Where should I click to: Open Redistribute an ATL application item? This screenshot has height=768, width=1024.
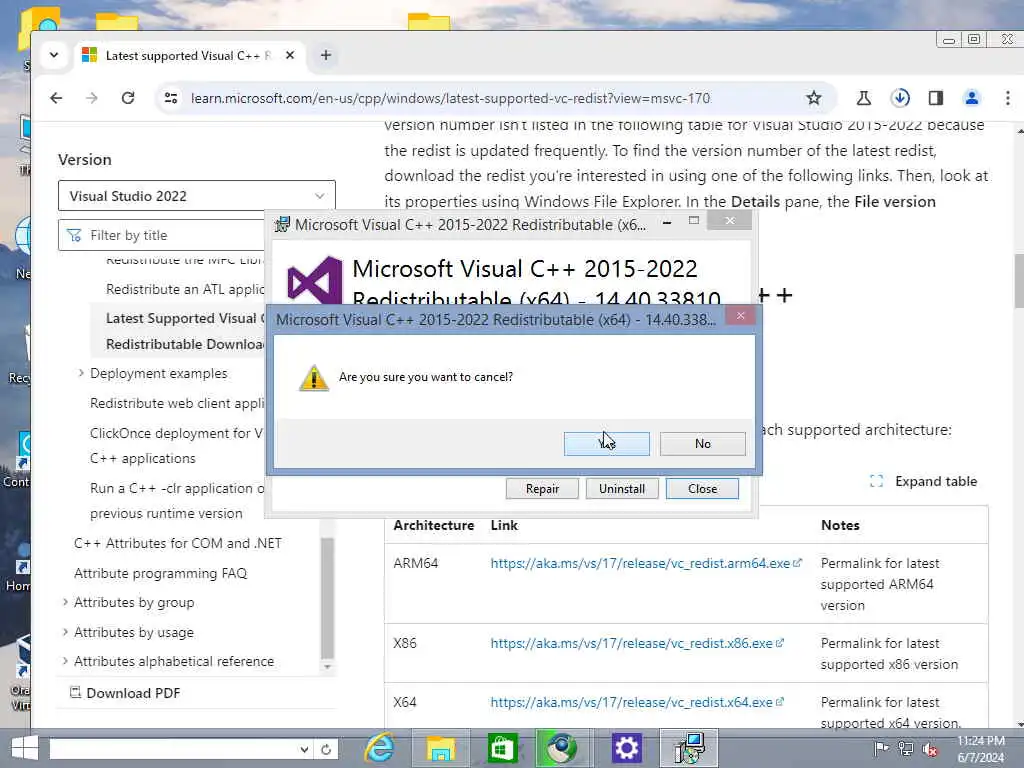click(x=185, y=289)
